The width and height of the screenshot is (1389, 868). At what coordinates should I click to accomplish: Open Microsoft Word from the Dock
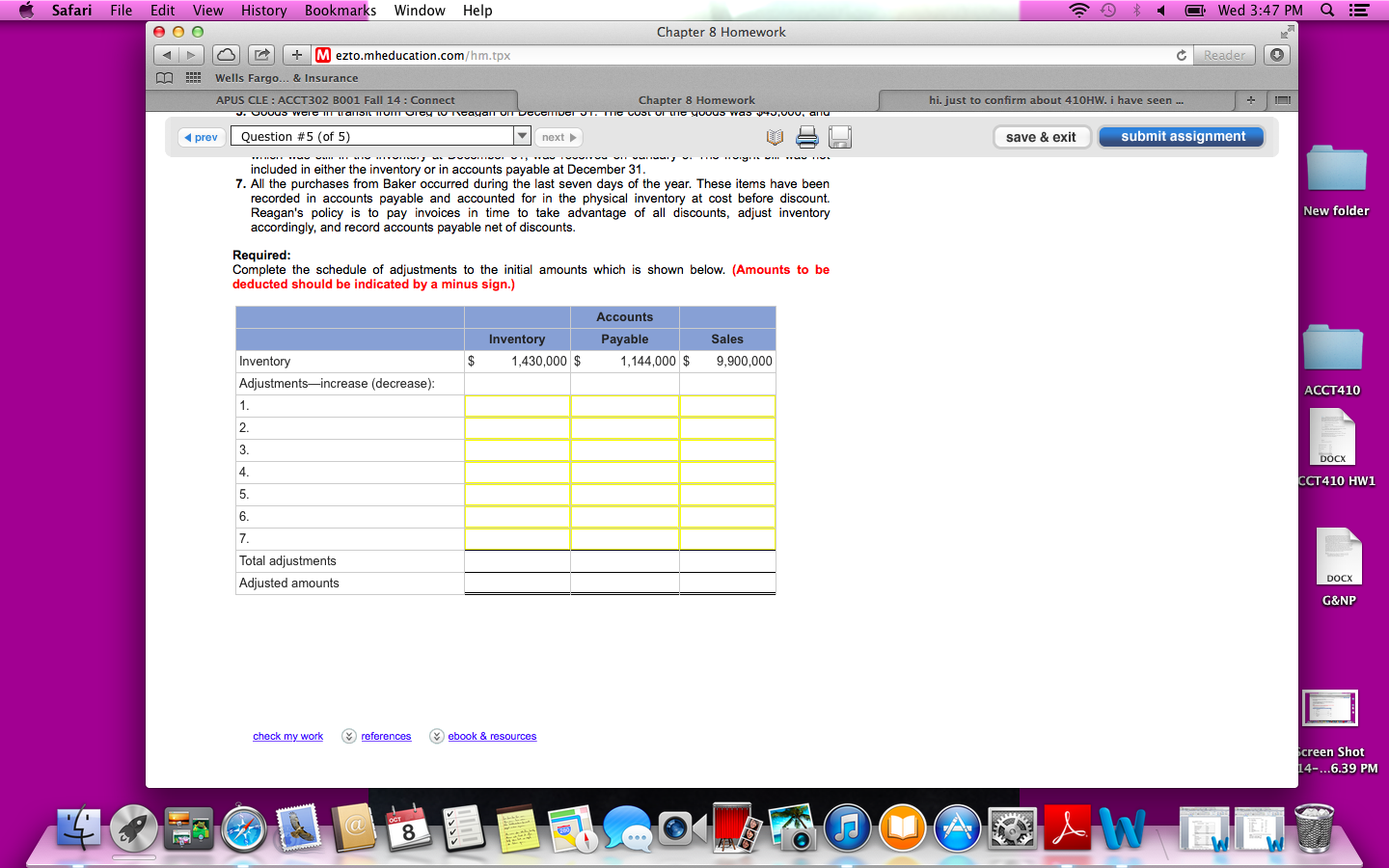pyautogui.click(x=1122, y=828)
